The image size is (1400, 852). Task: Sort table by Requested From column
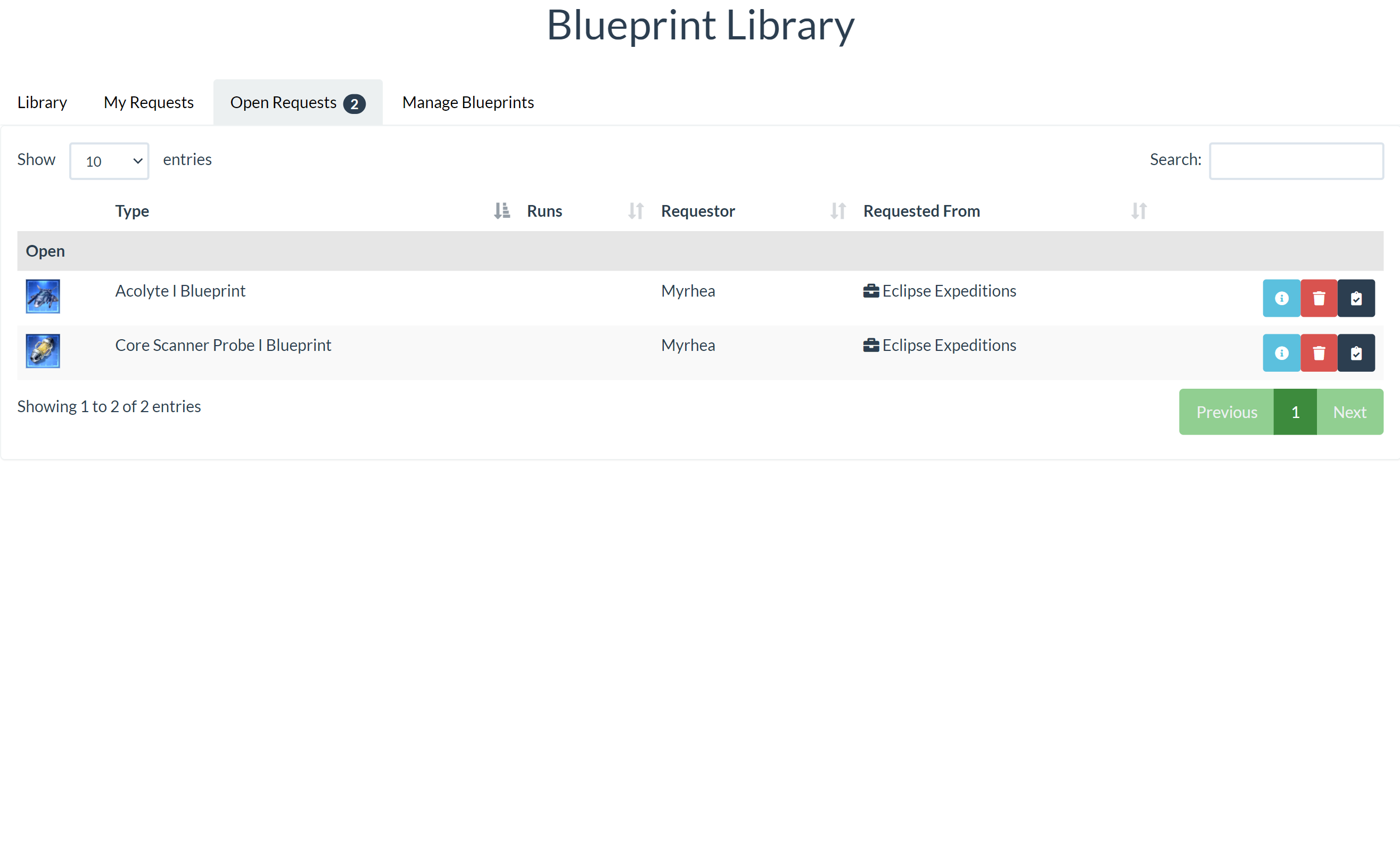click(921, 211)
